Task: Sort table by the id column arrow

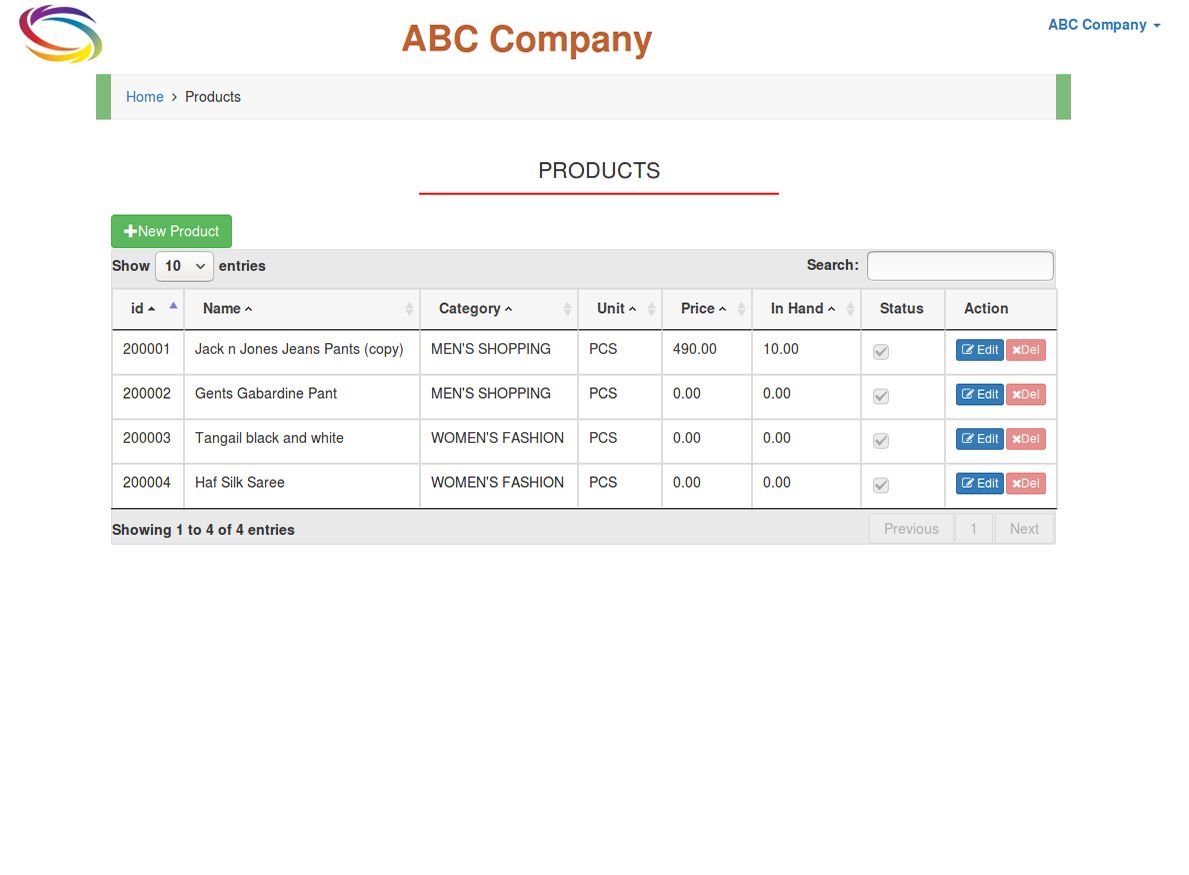Action: 173,306
